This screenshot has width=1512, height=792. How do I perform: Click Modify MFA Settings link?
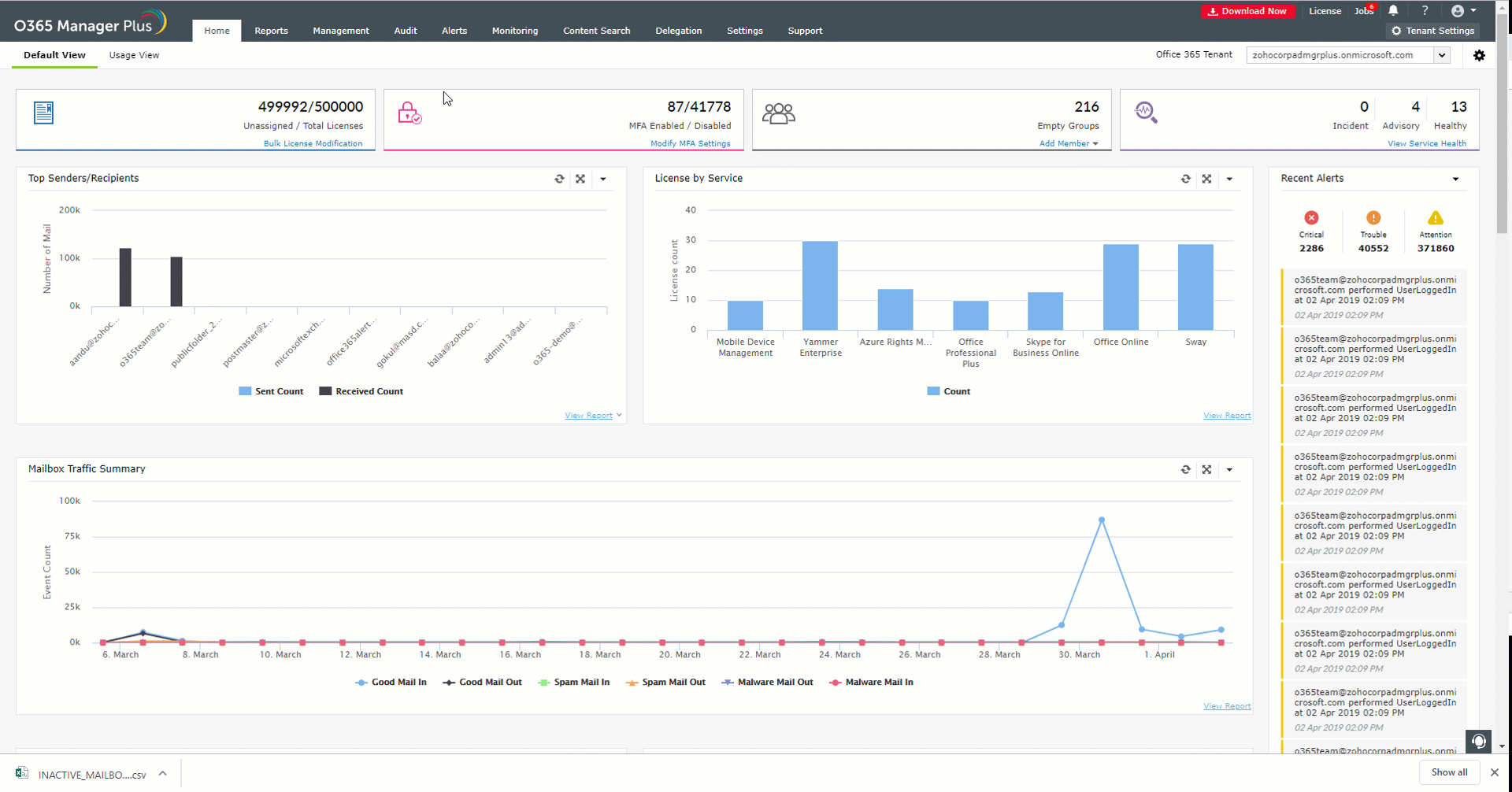[x=691, y=143]
